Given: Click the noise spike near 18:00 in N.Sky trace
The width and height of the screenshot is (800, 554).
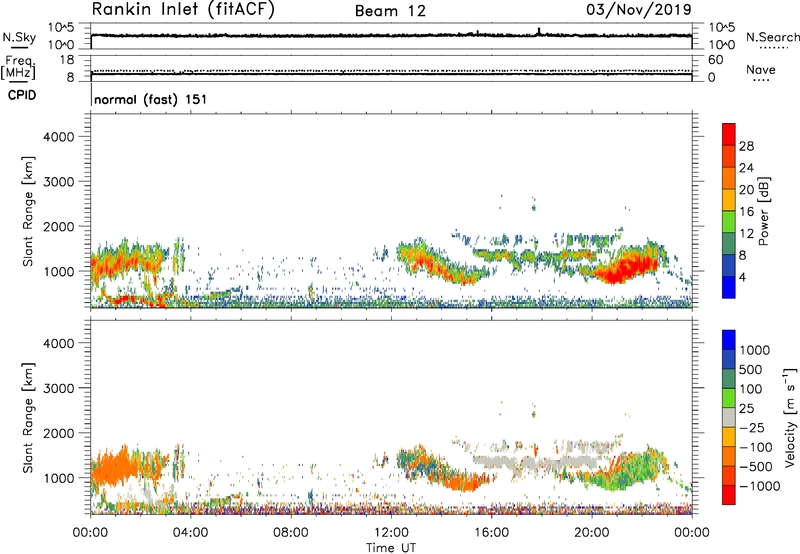Looking at the screenshot, I should pos(539,31).
